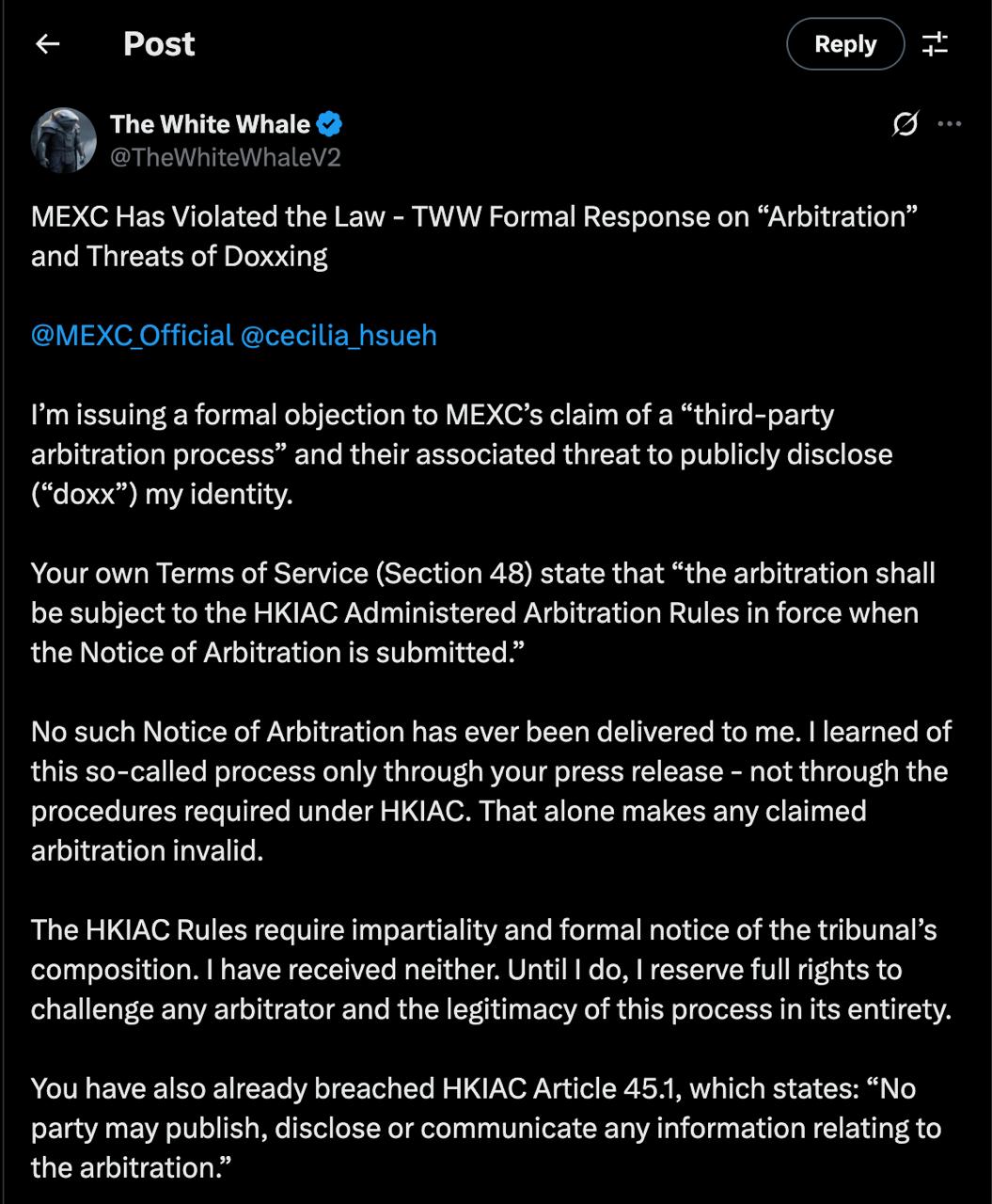Open The White Whale profile avatar
Image resolution: width=992 pixels, height=1204 pixels.
(64, 139)
